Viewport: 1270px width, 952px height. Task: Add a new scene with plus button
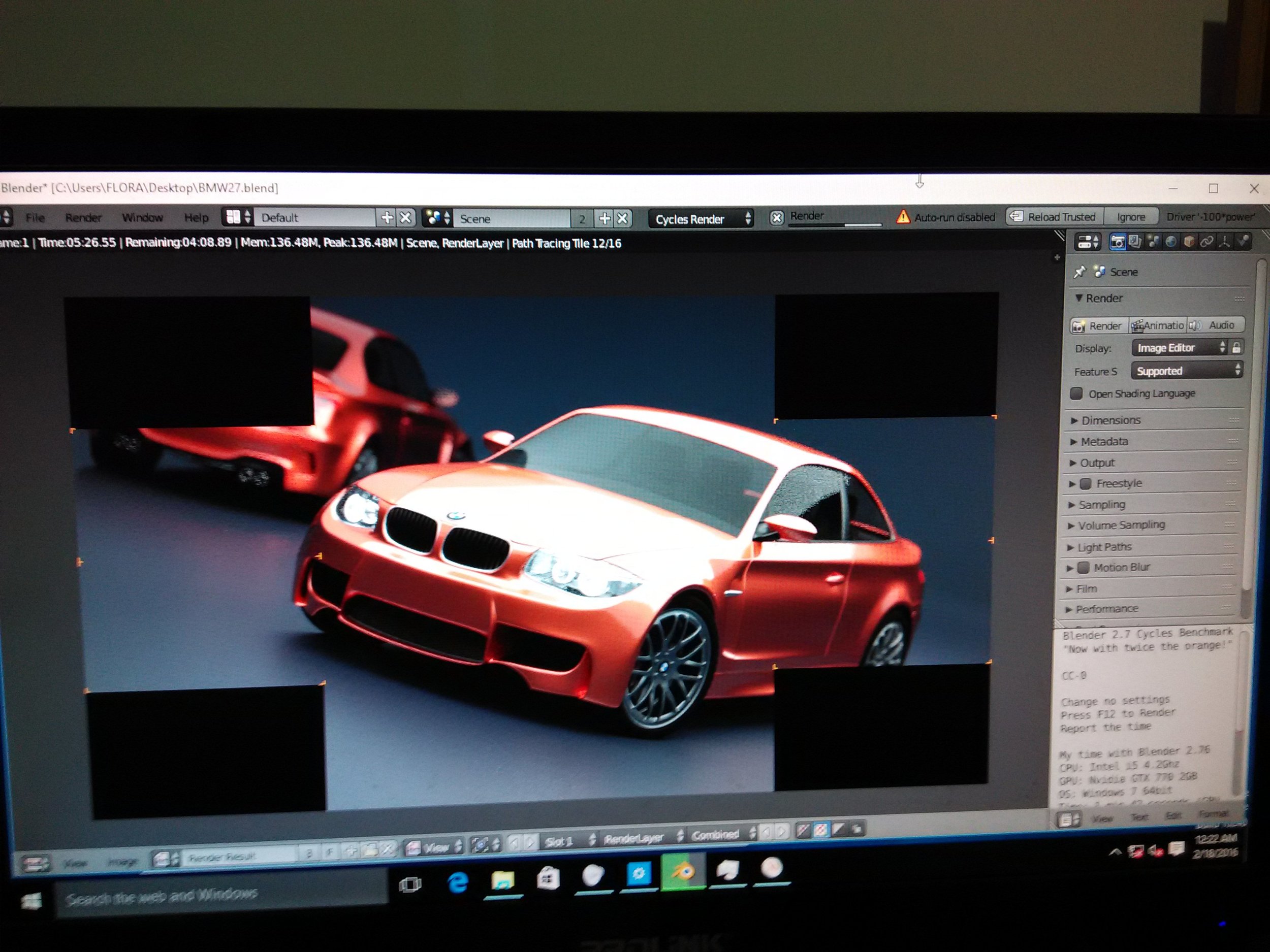tap(604, 218)
